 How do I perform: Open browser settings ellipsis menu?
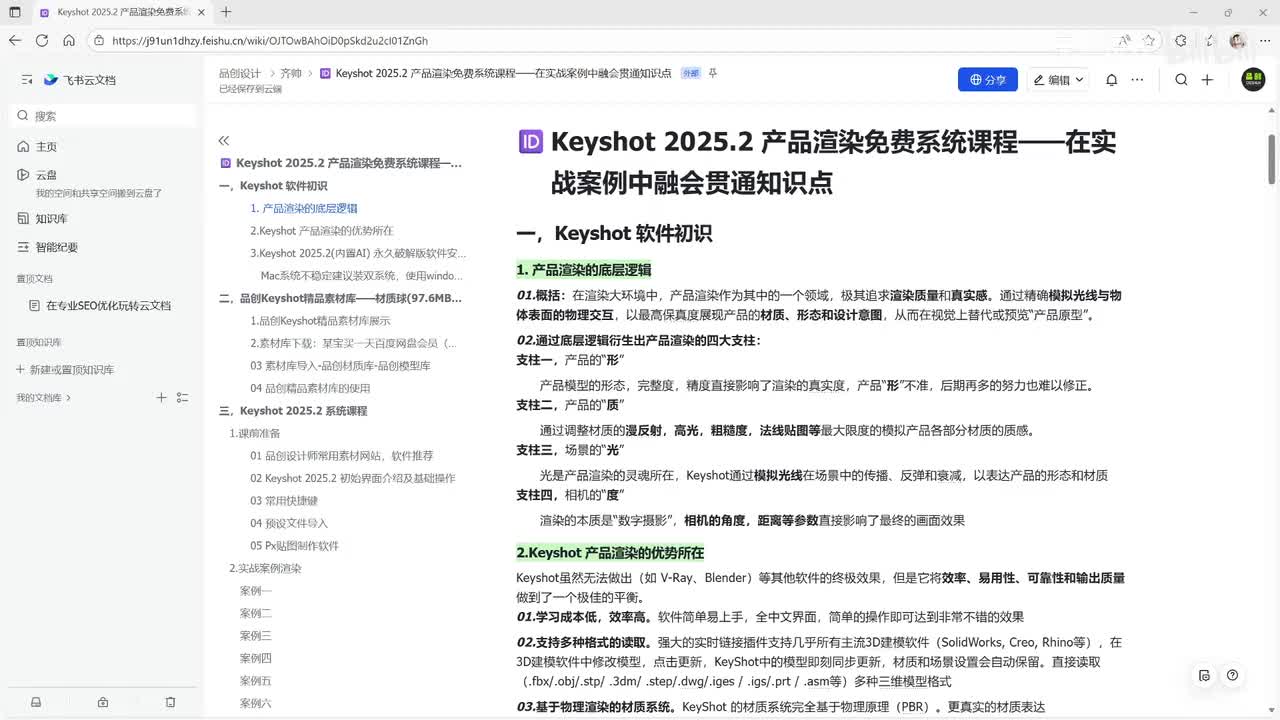1263,41
